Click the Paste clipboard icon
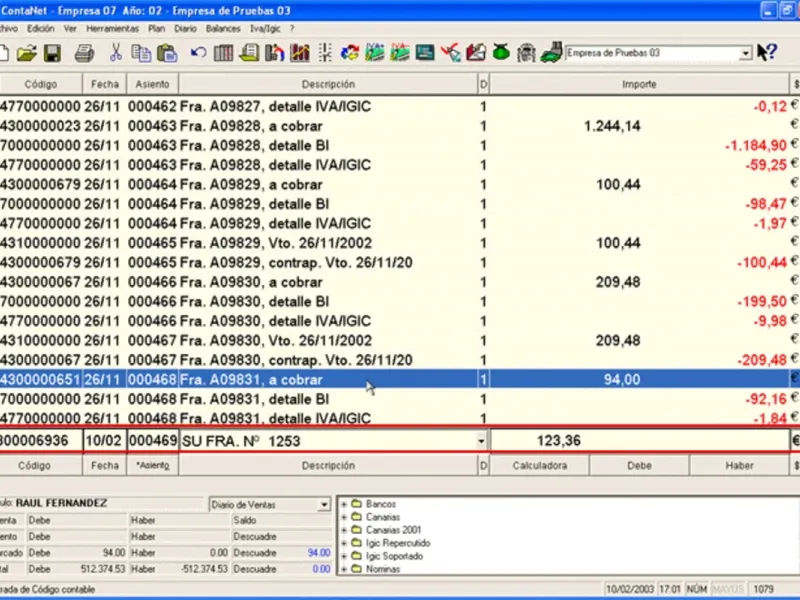Viewport: 800px width, 600px height. pos(168,53)
